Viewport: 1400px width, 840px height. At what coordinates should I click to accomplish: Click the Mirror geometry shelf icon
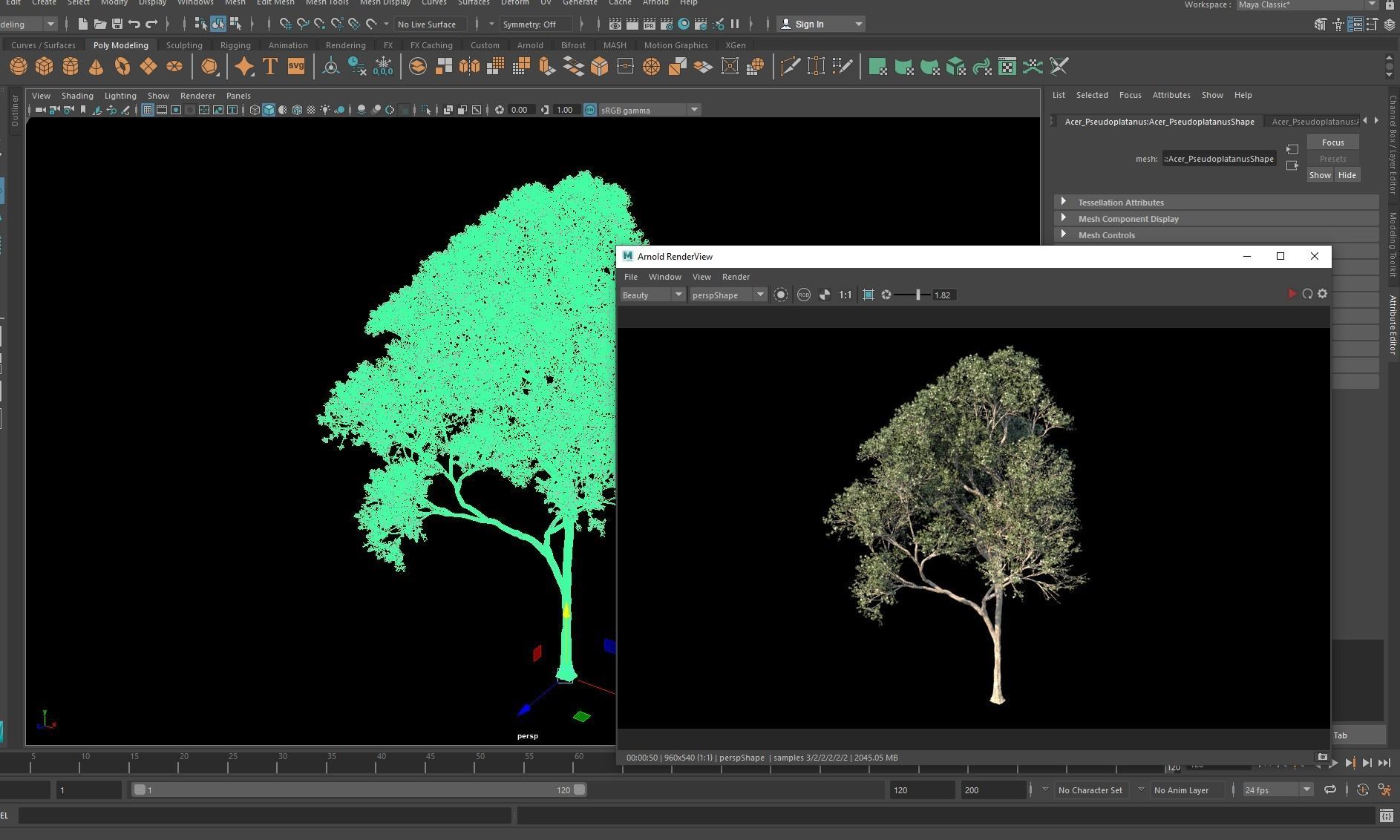[470, 67]
